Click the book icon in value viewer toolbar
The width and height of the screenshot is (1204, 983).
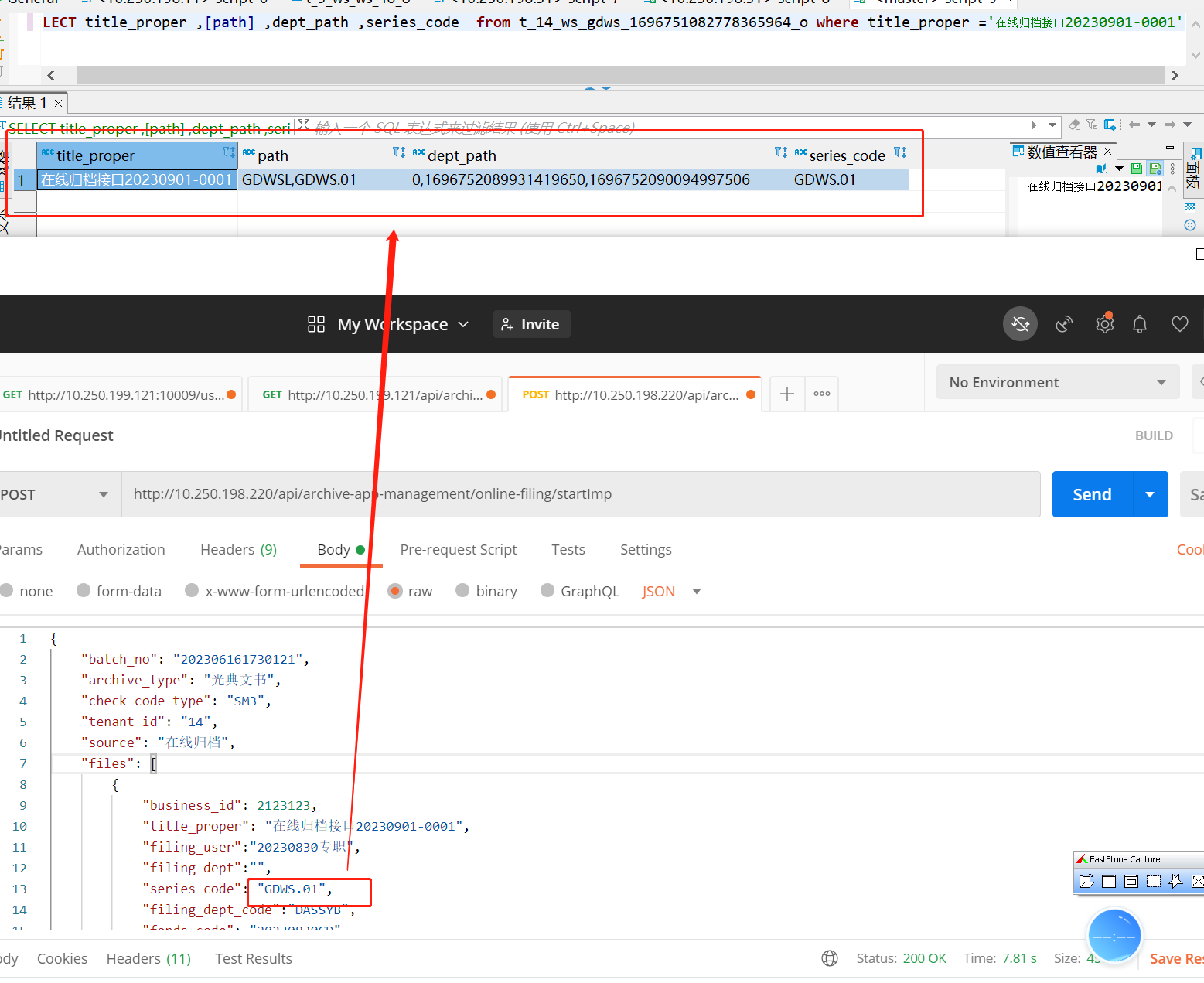[x=1102, y=169]
